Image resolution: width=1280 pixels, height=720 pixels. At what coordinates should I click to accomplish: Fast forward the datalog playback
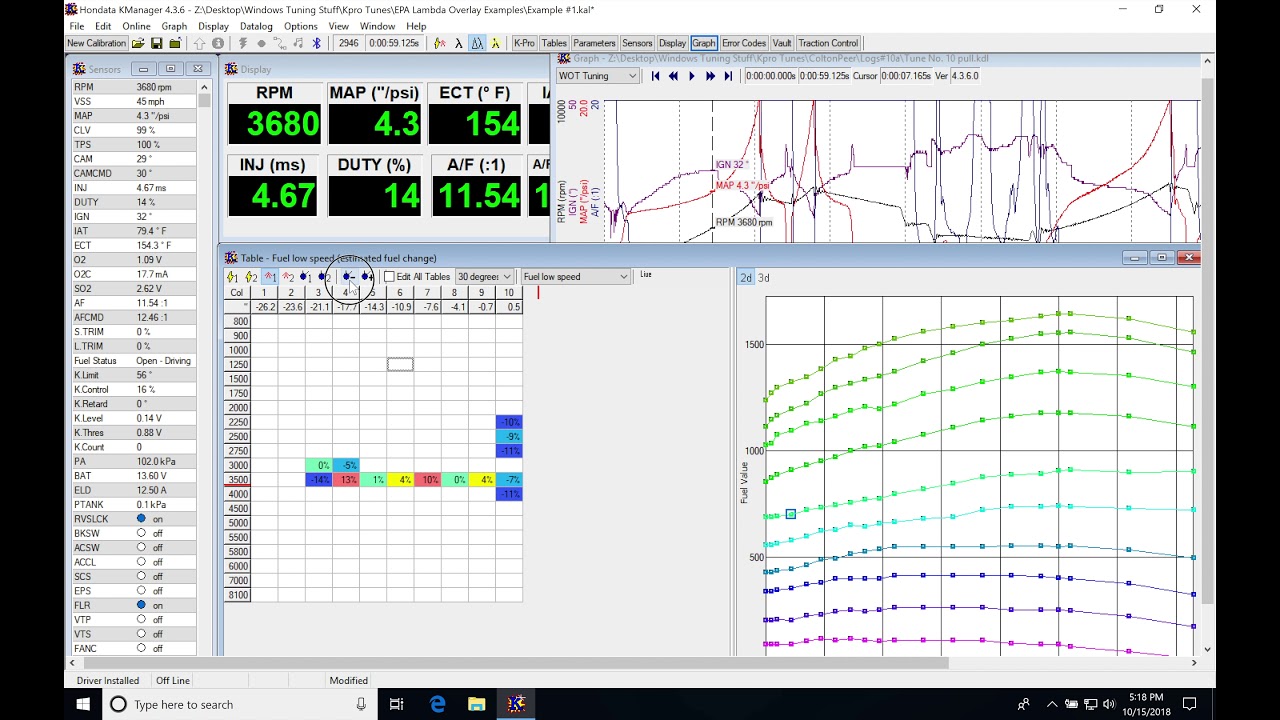(x=709, y=76)
